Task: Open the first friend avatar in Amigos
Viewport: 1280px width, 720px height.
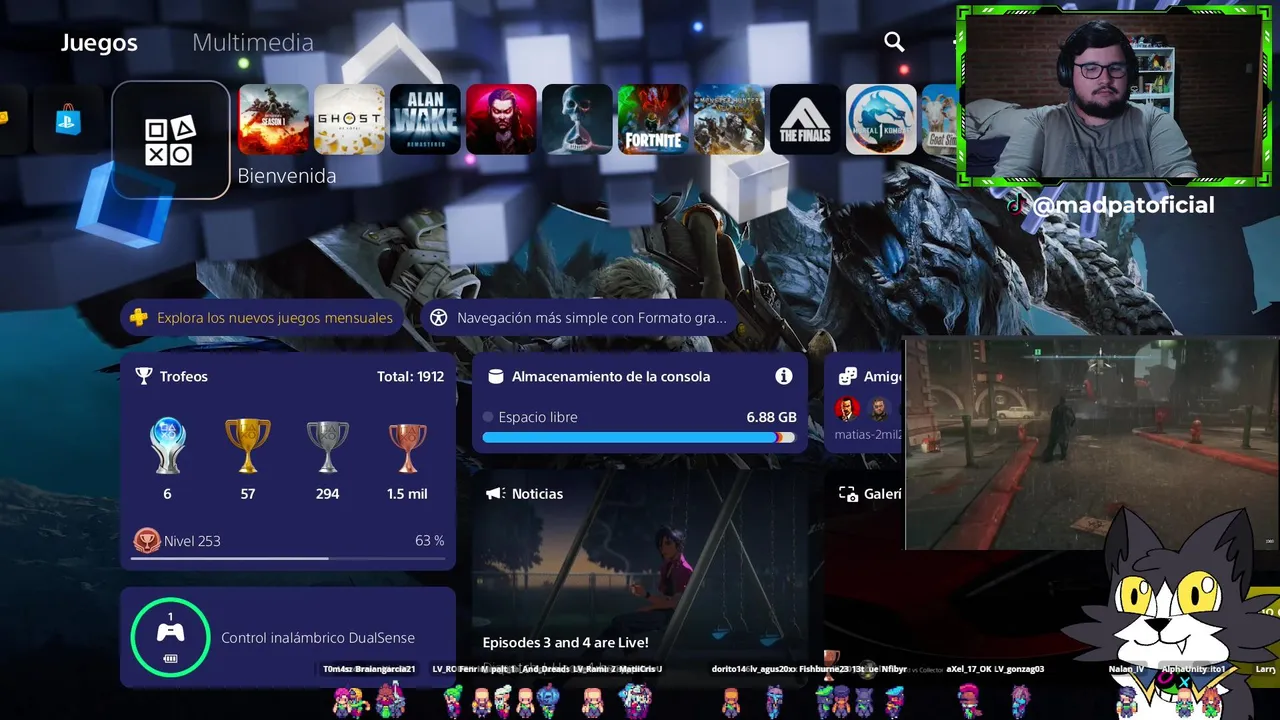Action: coord(847,409)
